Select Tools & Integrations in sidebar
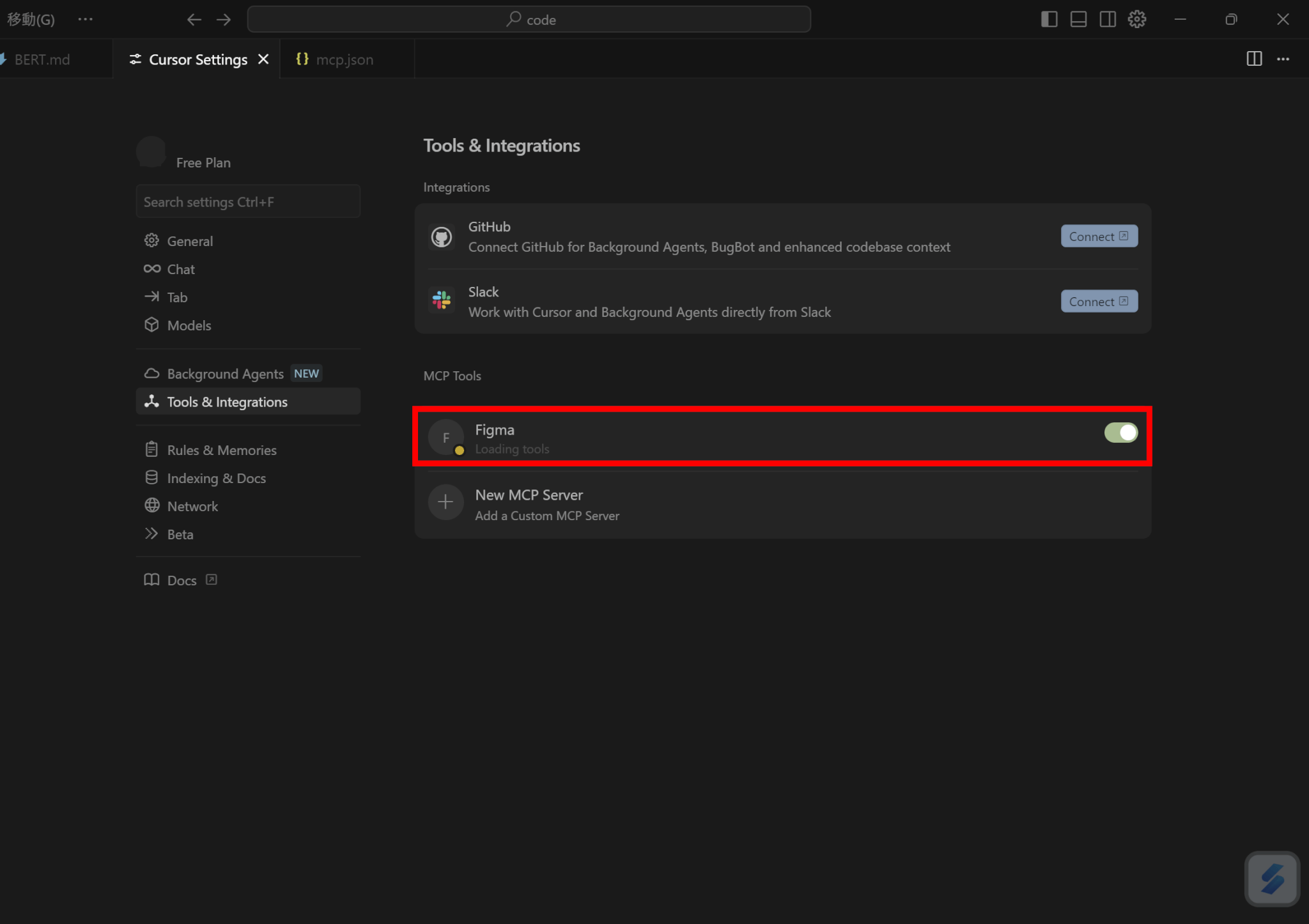 [248, 402]
